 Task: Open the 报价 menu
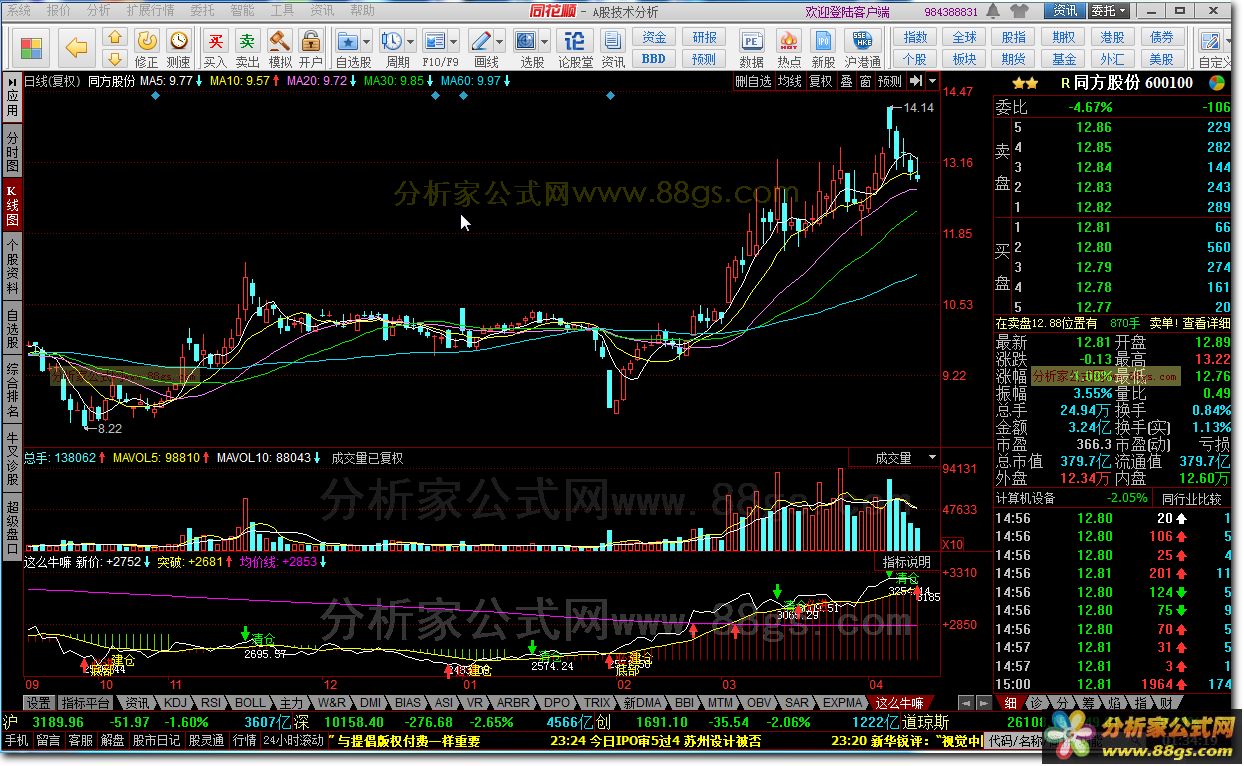pyautogui.click(x=59, y=10)
